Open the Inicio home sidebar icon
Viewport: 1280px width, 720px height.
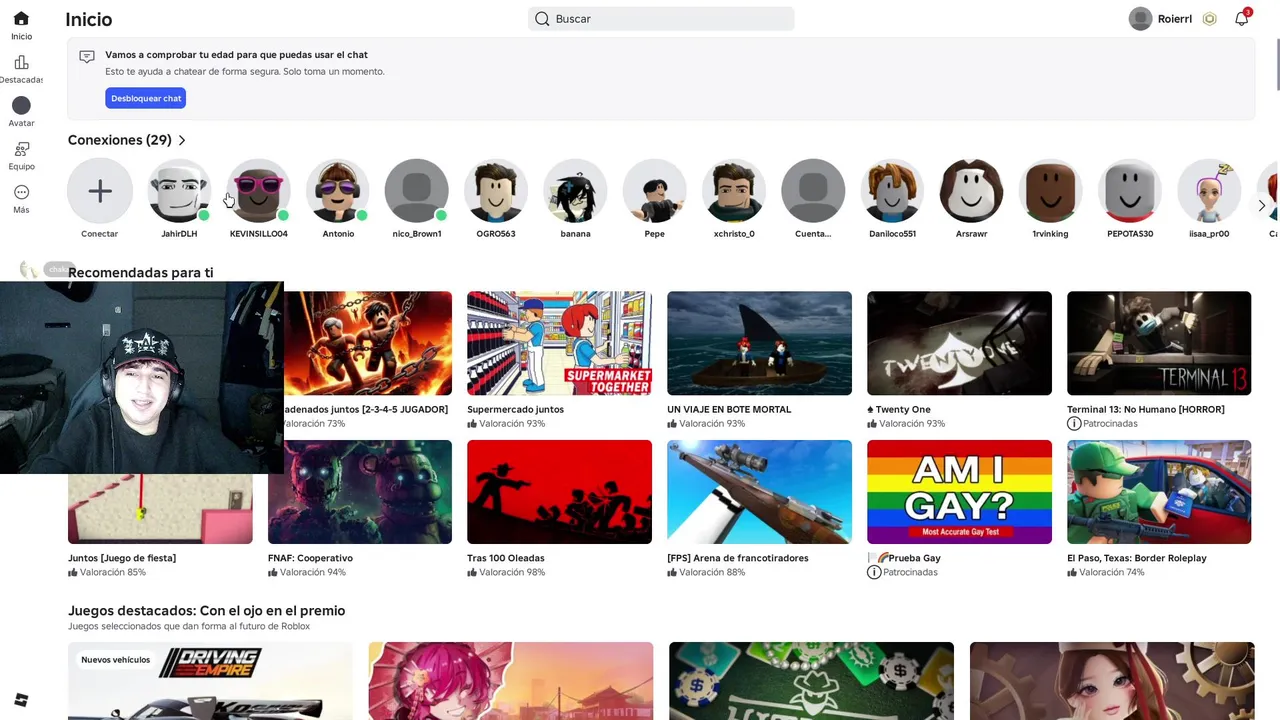pos(21,19)
